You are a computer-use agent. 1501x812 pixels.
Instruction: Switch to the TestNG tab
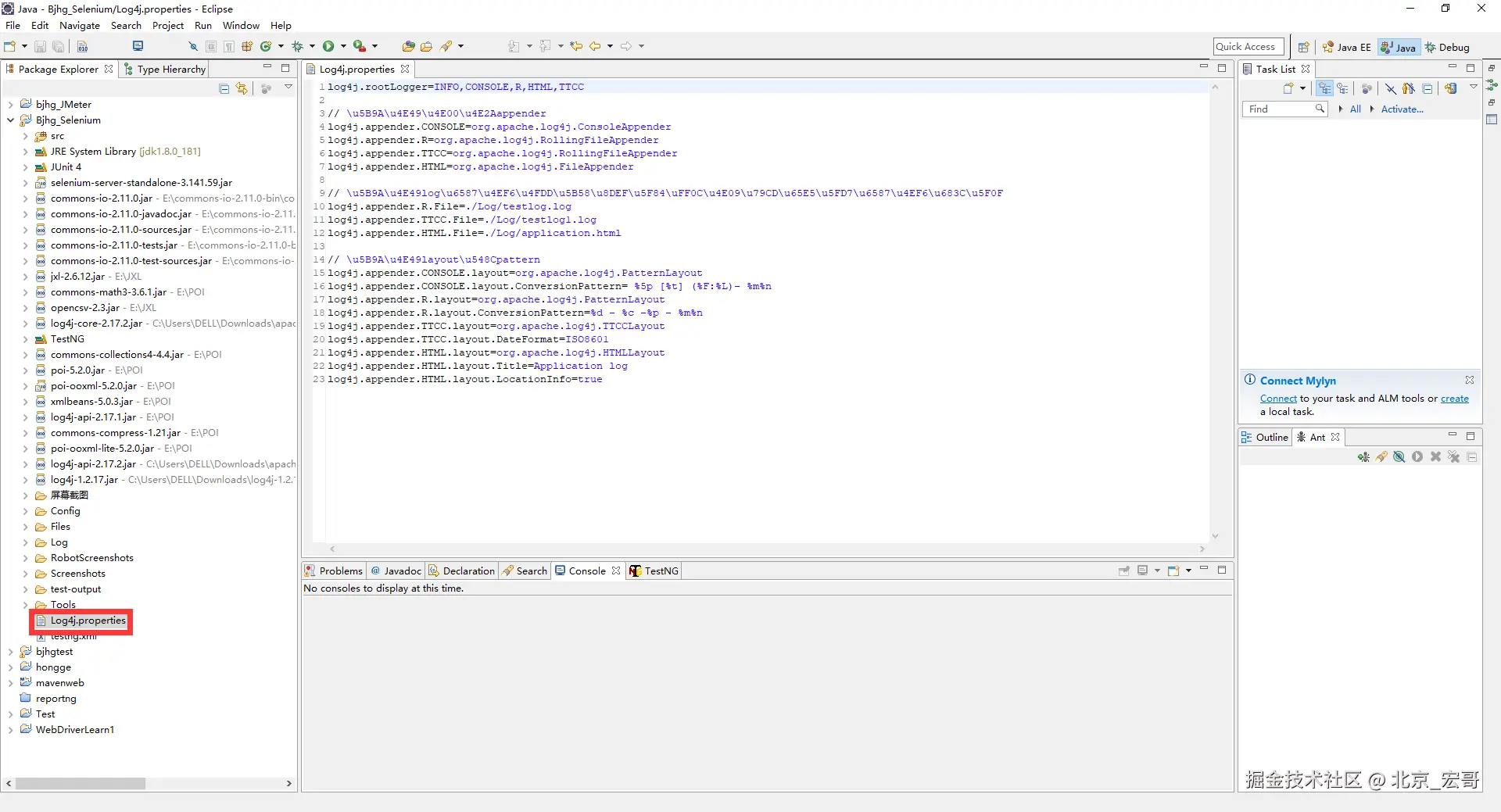[x=654, y=571]
